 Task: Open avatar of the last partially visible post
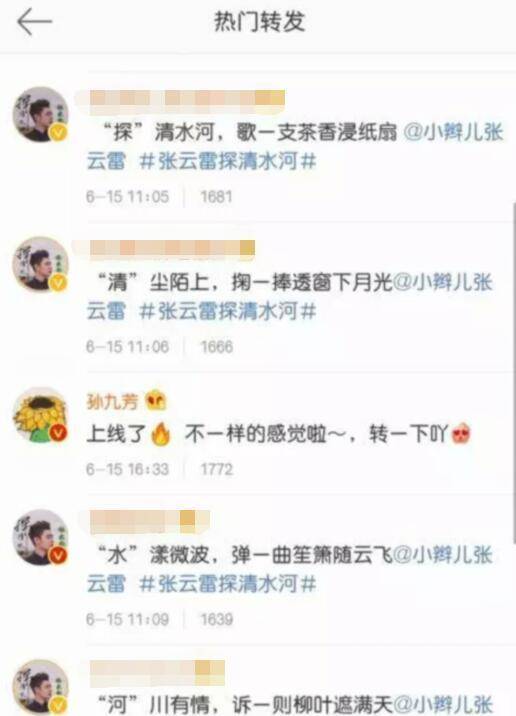click(41, 687)
